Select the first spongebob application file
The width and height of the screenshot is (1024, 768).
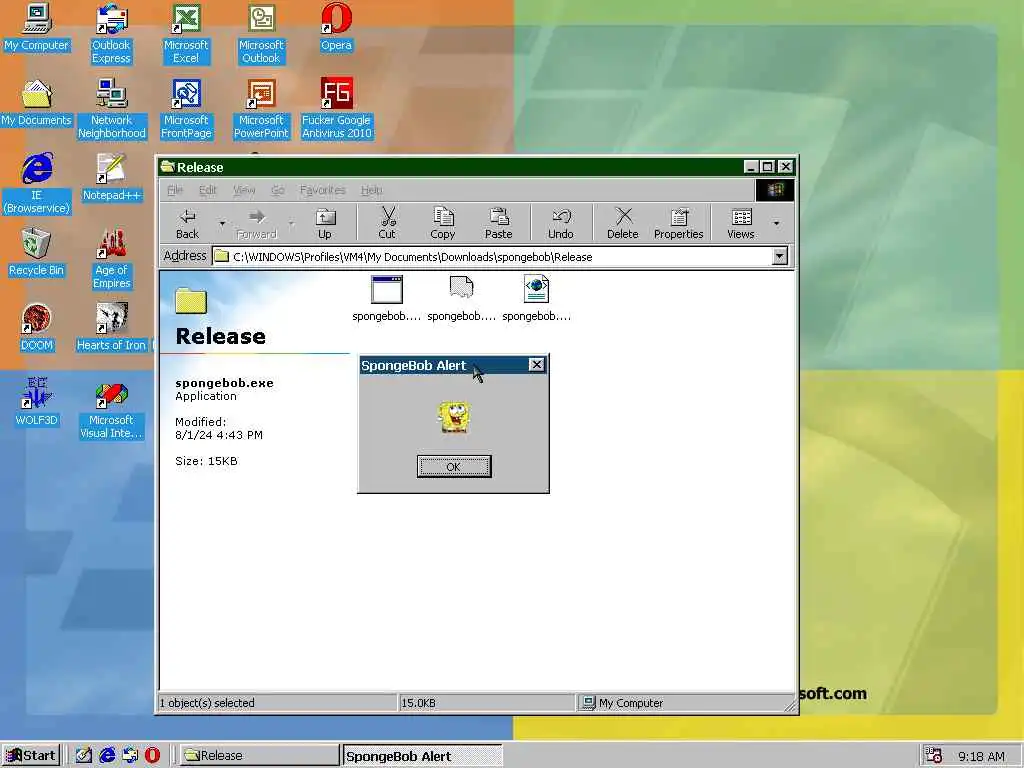[387, 299]
